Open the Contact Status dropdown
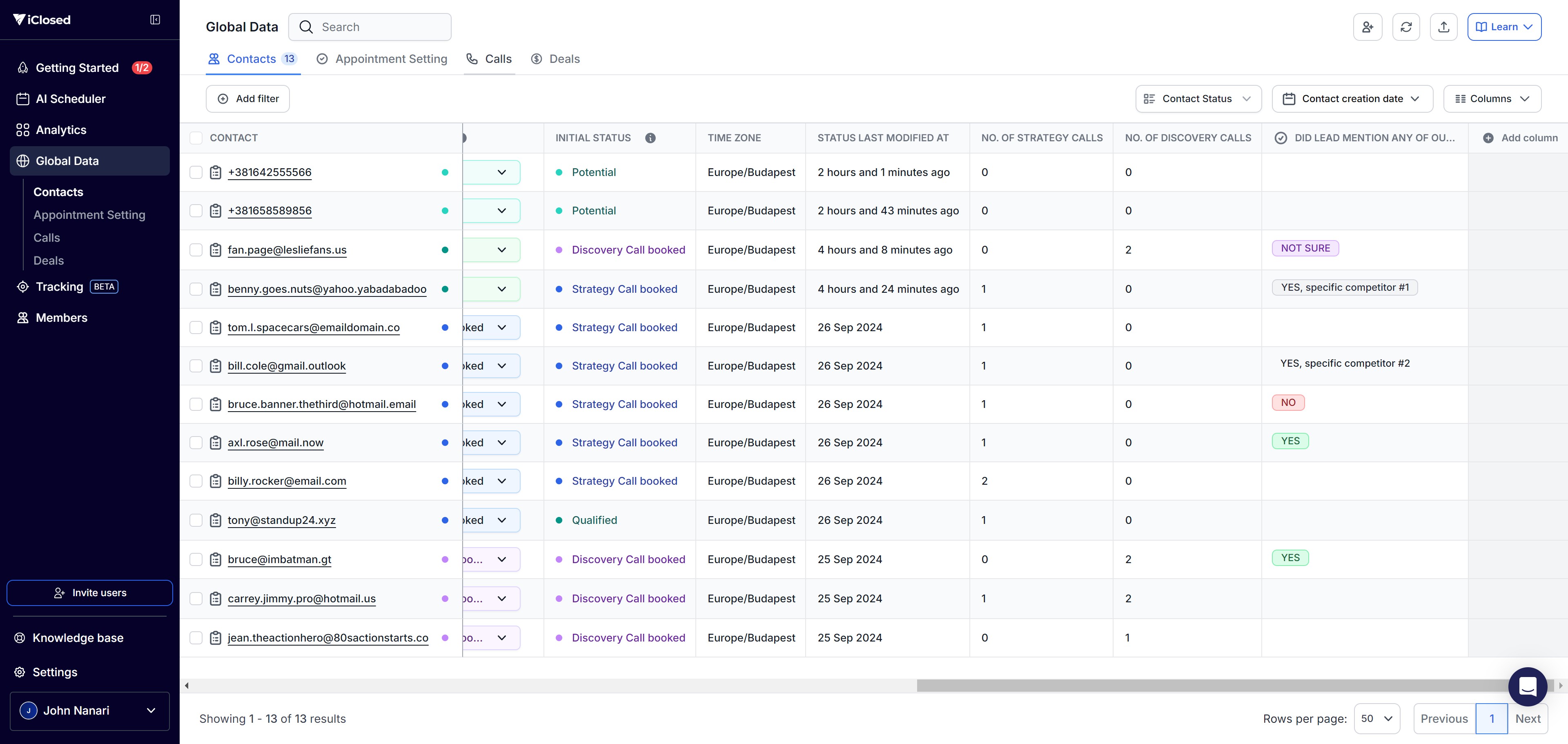 coord(1198,99)
